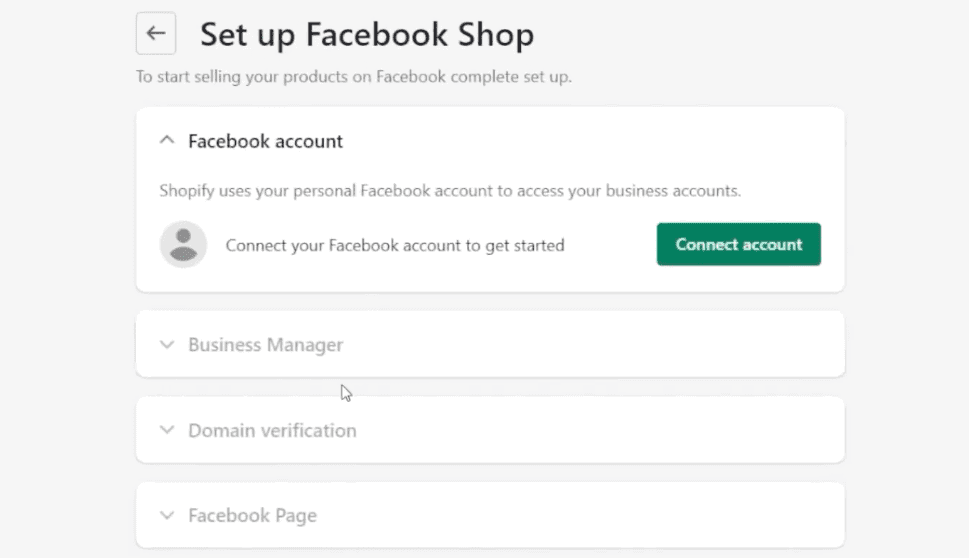Viewport: 969px width, 558px height.
Task: Click blank area of Facebook Page card
Action: [587, 515]
